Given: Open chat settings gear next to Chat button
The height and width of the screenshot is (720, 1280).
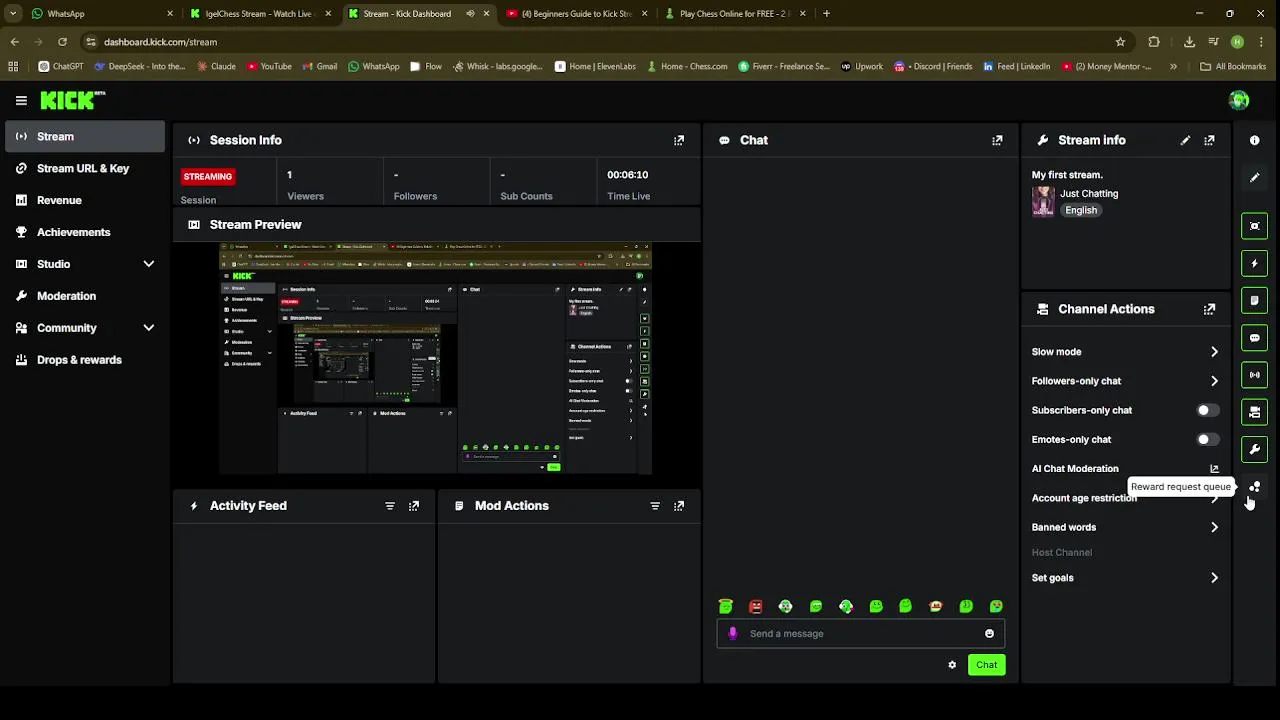Looking at the screenshot, I should pyautogui.click(x=952, y=665).
